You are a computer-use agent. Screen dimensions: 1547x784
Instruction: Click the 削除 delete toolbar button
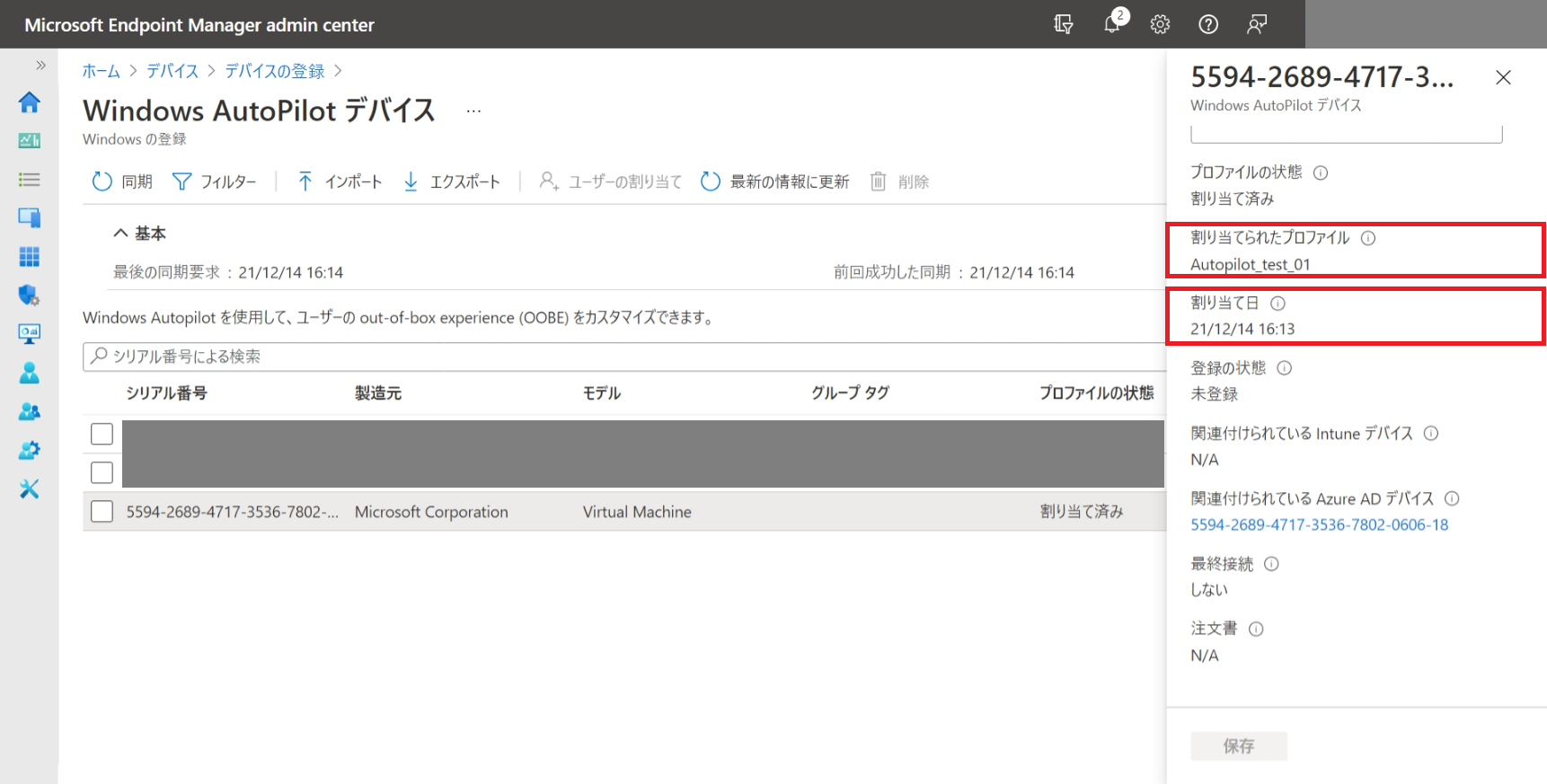point(899,181)
